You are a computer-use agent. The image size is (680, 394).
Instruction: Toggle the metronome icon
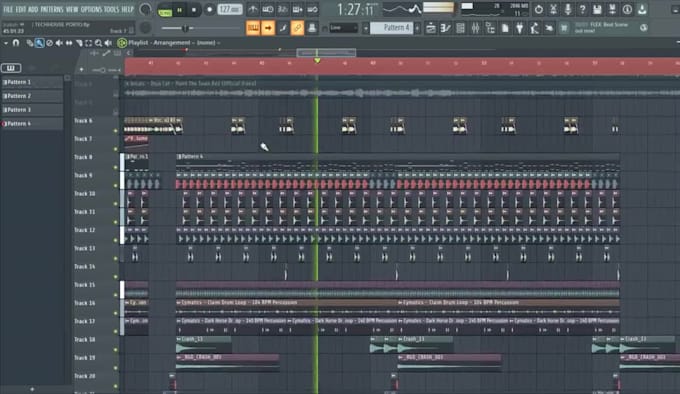tap(253, 9)
